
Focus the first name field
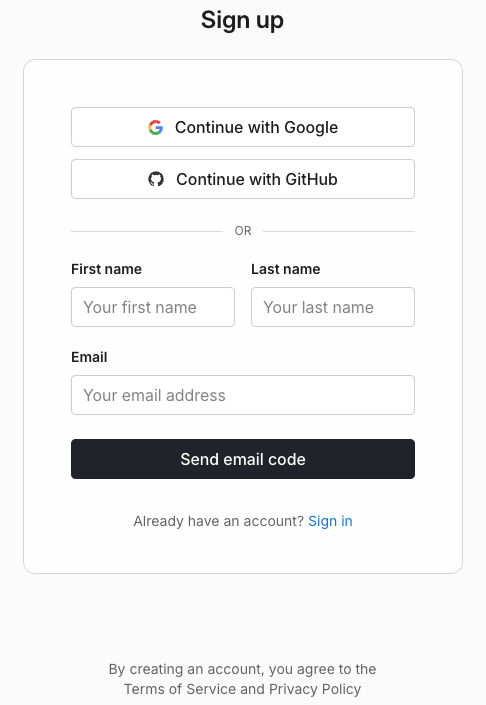[153, 307]
